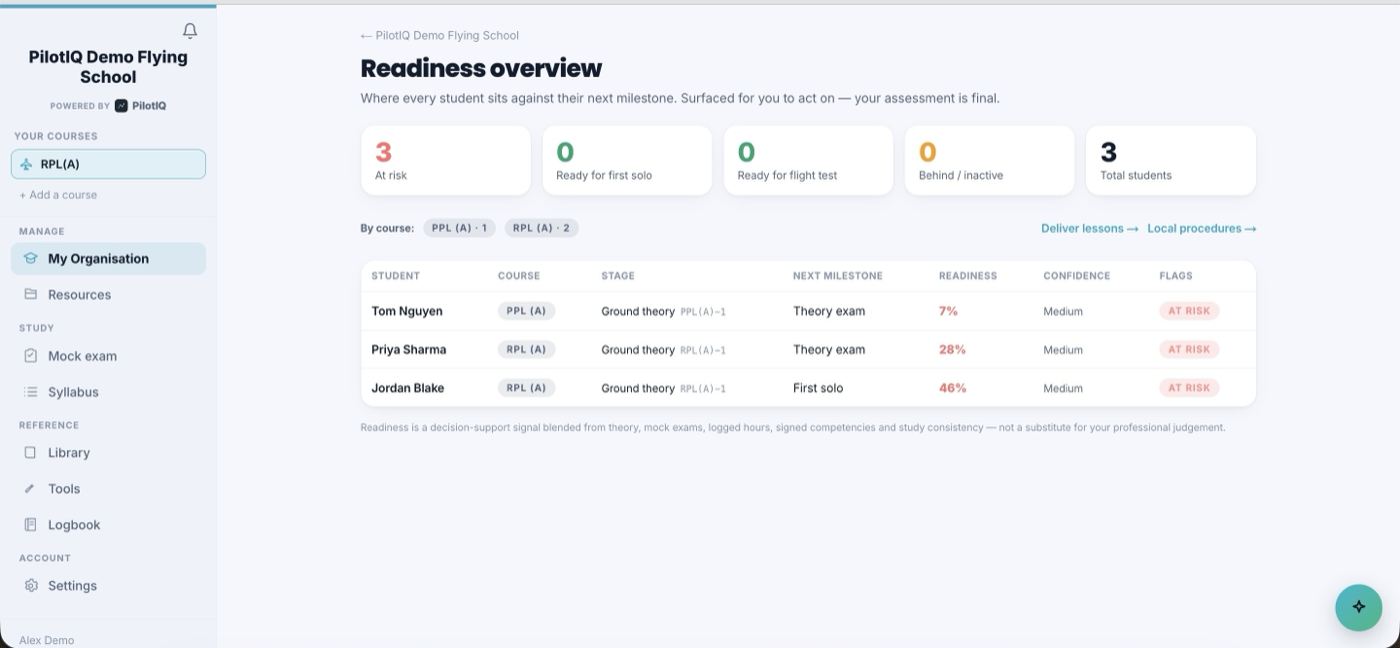Click AT RISK flag for Tom Nguyen
Image resolution: width=1400 pixels, height=648 pixels.
pyautogui.click(x=1189, y=311)
